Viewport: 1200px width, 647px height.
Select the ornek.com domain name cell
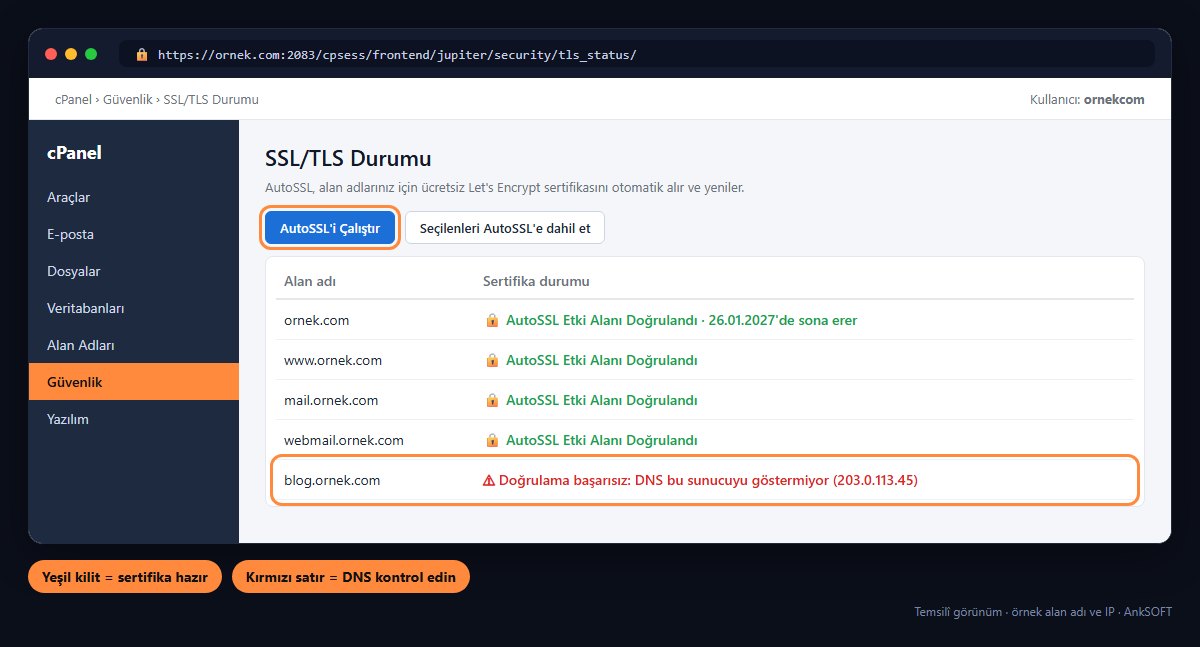(316, 321)
